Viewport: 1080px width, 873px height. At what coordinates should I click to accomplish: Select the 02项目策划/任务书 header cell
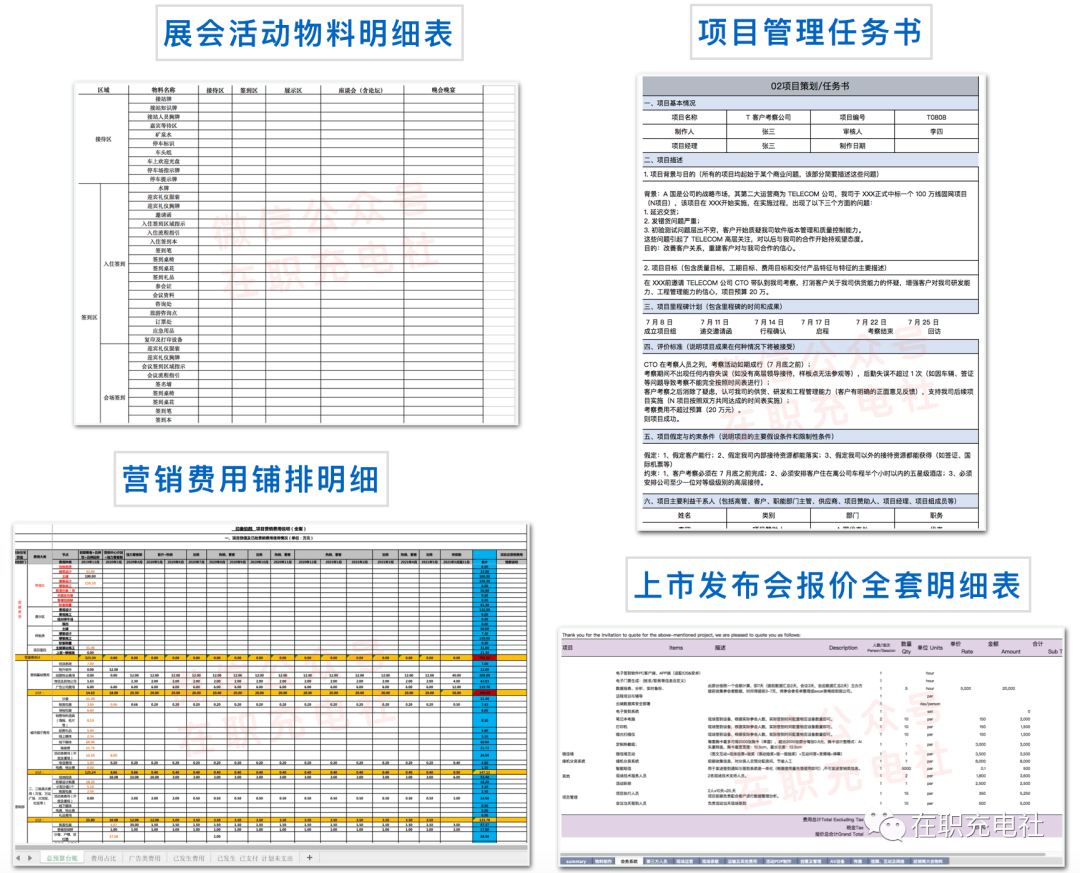point(810,87)
